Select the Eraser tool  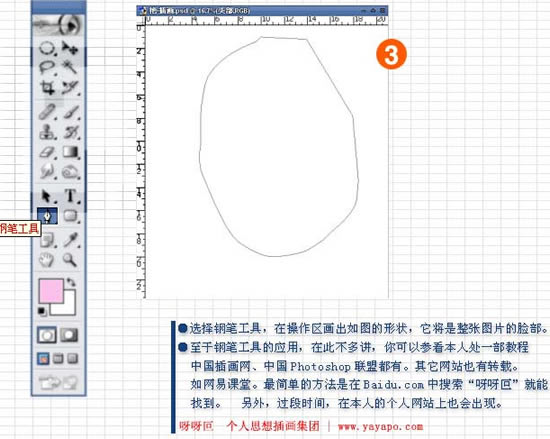point(47,152)
